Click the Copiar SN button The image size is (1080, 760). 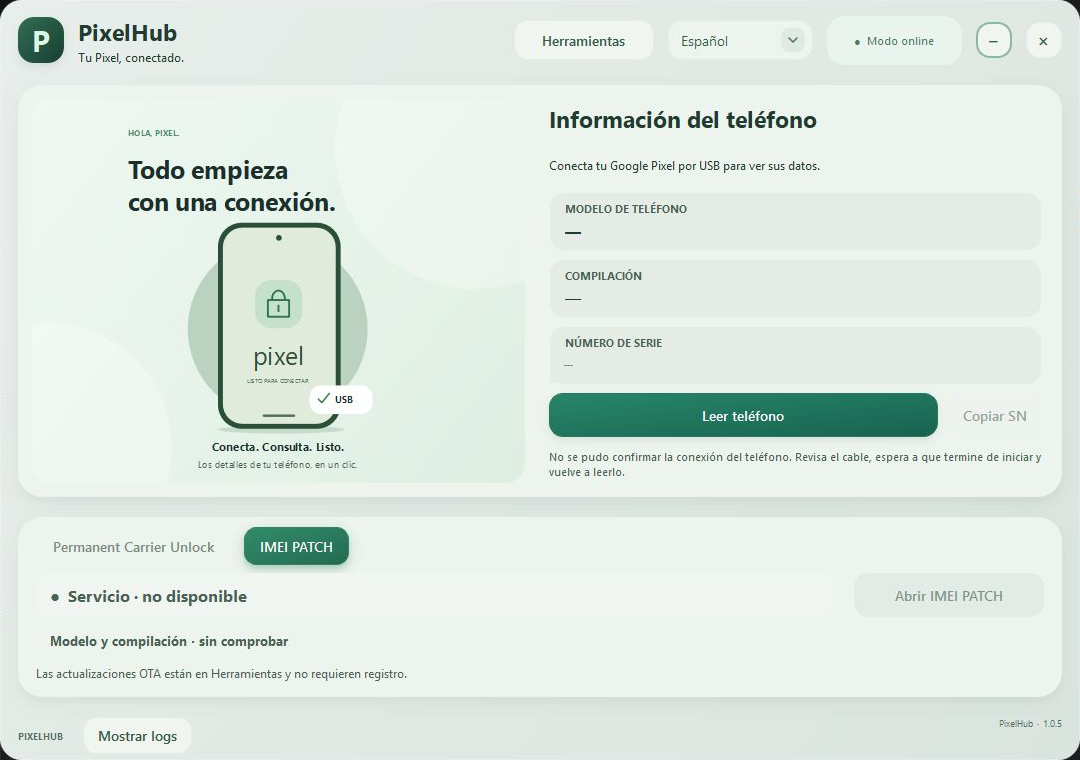pos(994,415)
